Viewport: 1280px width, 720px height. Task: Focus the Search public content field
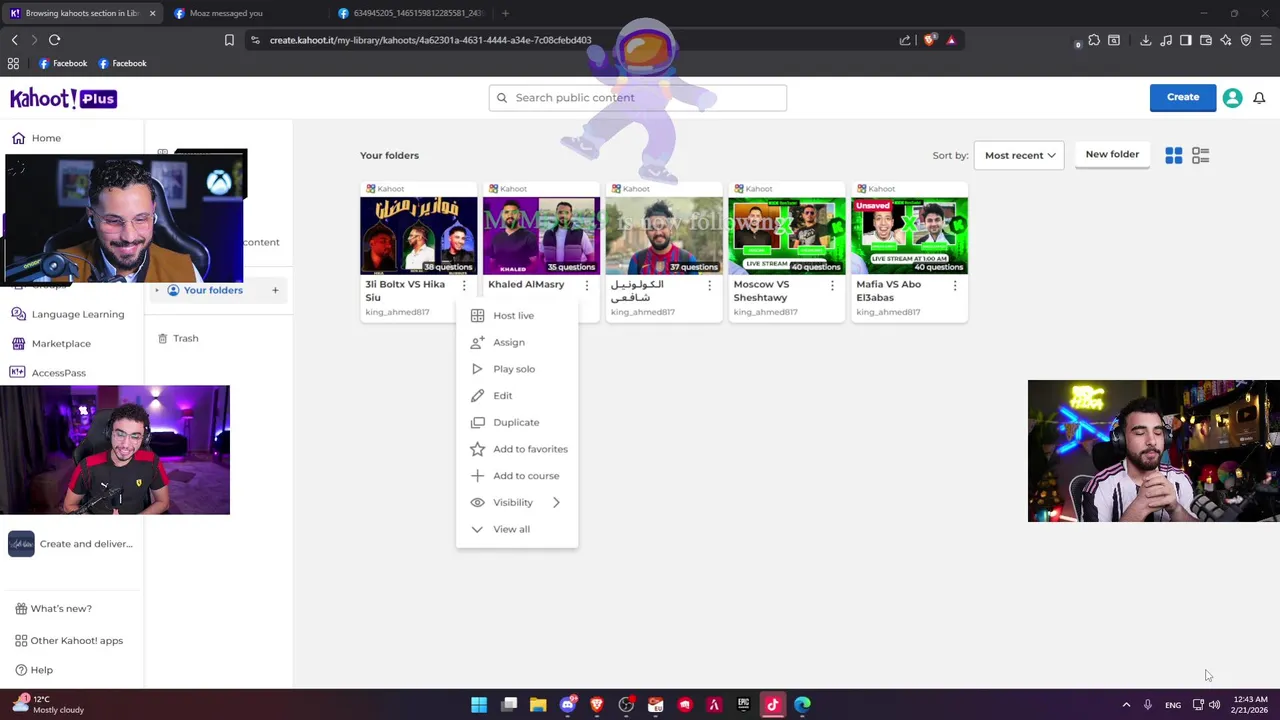point(638,97)
